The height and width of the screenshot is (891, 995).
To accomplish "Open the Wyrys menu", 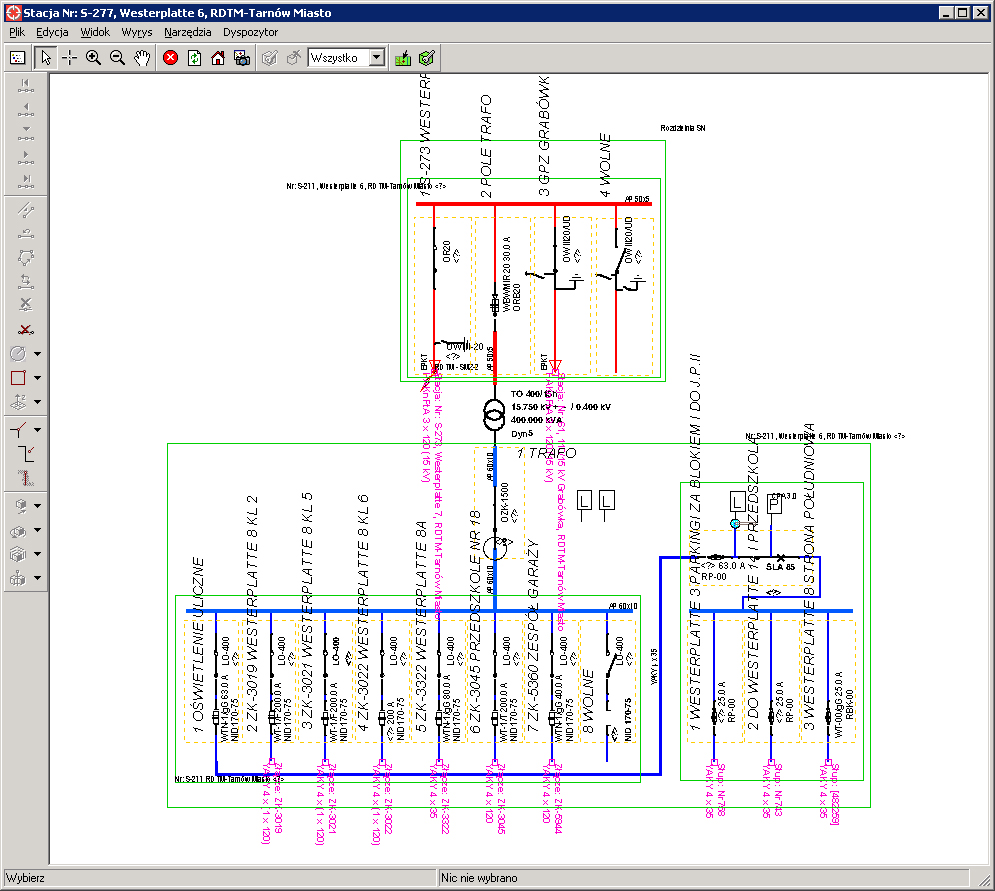I will pyautogui.click(x=137, y=32).
